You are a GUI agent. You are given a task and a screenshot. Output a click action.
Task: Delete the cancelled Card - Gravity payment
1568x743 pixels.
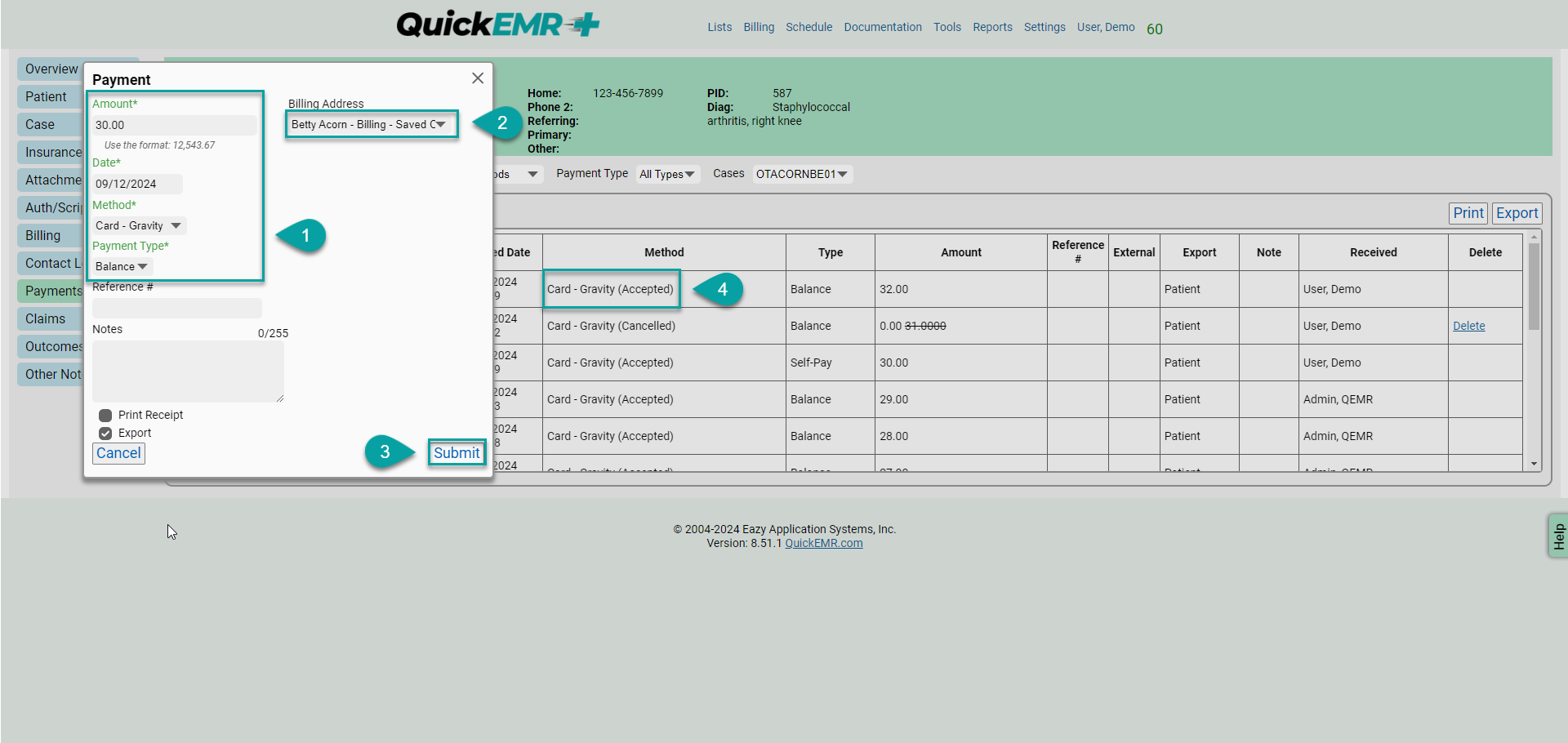(1469, 326)
